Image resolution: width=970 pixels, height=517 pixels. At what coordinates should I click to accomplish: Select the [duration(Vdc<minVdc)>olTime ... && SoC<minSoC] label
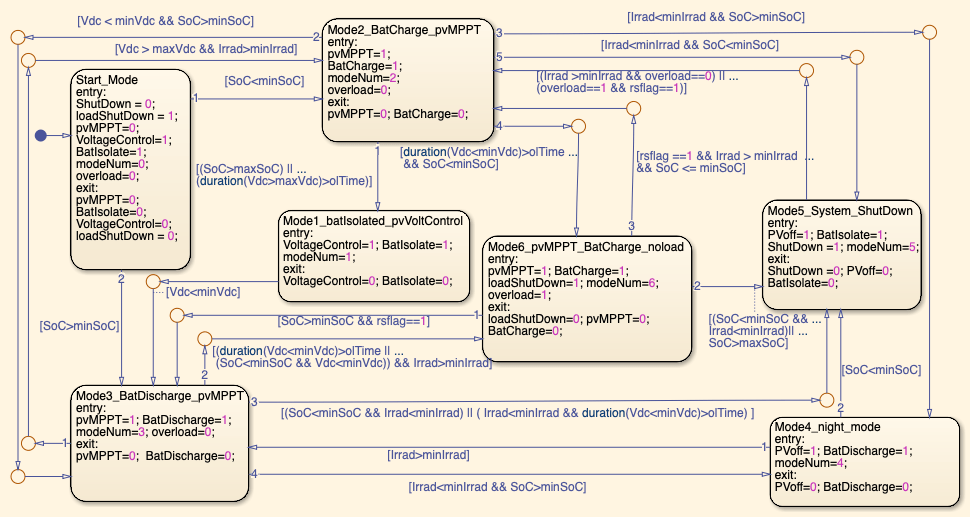[x=489, y=158]
